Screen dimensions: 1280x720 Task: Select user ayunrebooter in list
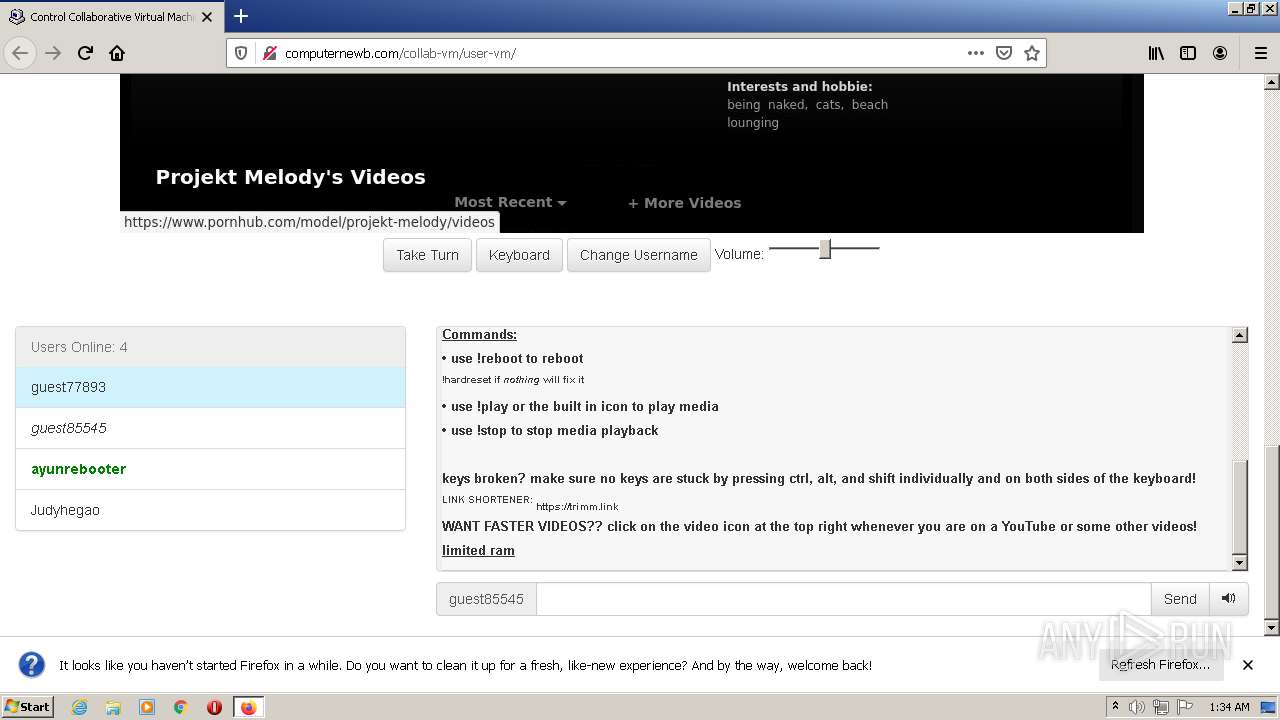click(x=210, y=469)
